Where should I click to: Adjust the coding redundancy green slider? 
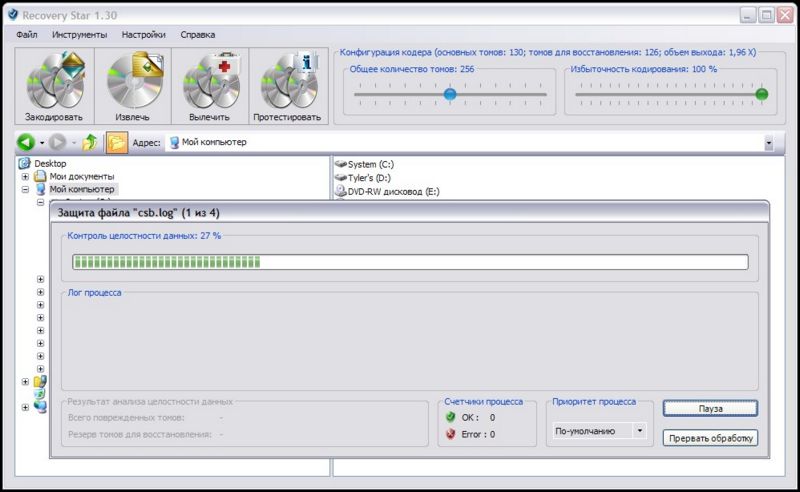pos(762,94)
